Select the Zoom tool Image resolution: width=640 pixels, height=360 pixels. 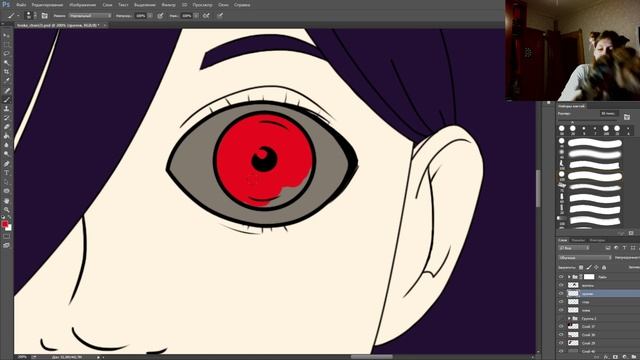(7, 209)
